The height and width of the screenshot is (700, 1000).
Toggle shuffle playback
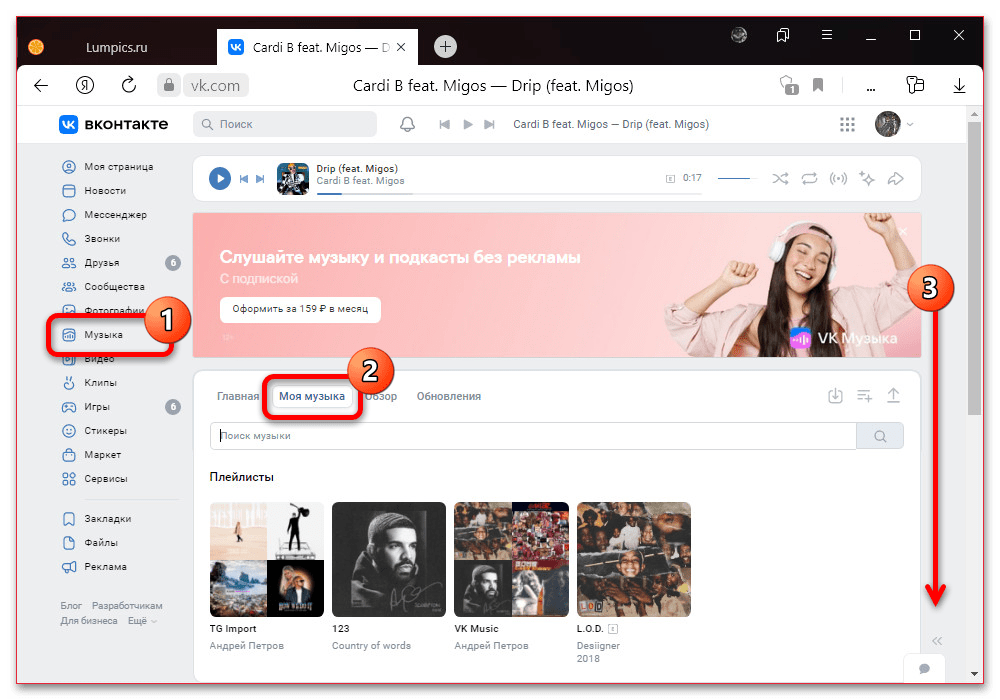(780, 179)
